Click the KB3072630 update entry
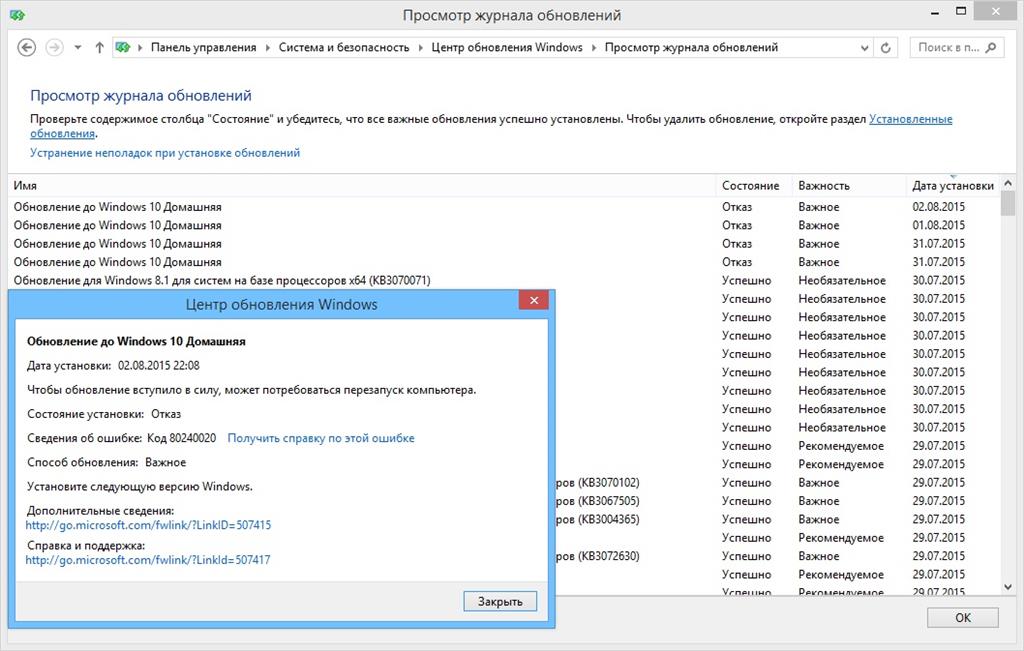This screenshot has width=1024, height=651. (598, 556)
